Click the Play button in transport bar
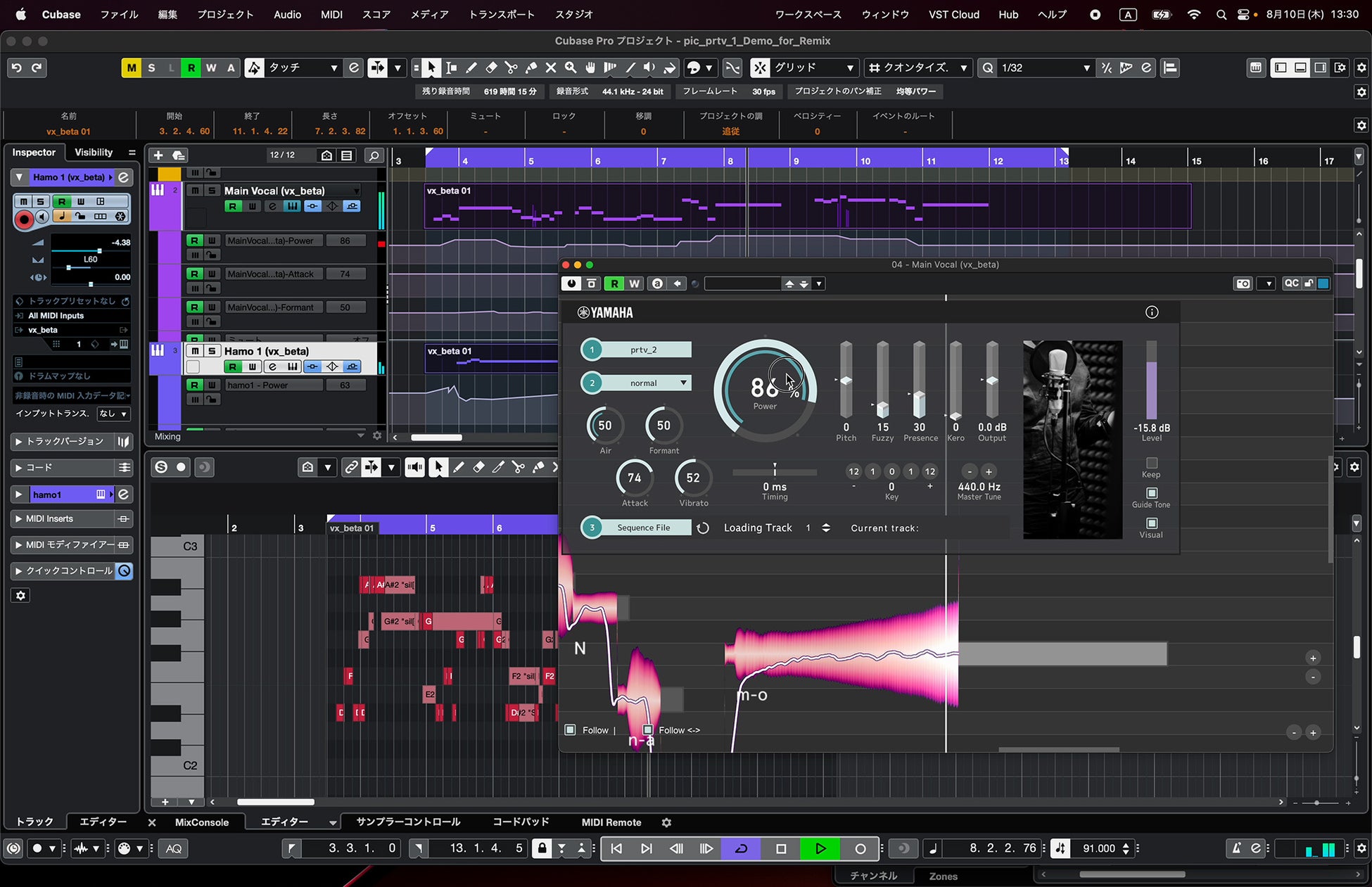The image size is (1372, 887). coord(820,848)
